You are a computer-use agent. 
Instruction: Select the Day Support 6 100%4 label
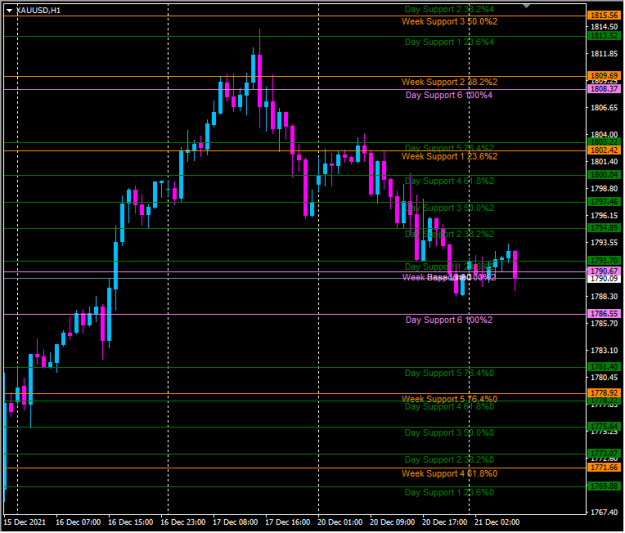point(449,95)
